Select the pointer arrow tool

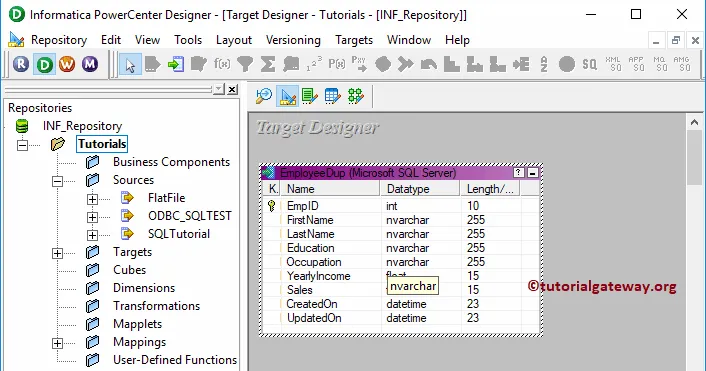point(131,64)
